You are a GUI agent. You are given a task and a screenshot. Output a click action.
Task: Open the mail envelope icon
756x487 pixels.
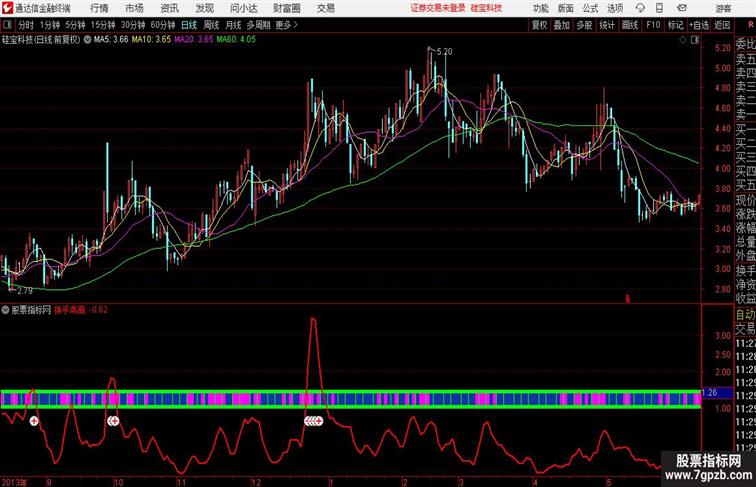tap(681, 8)
